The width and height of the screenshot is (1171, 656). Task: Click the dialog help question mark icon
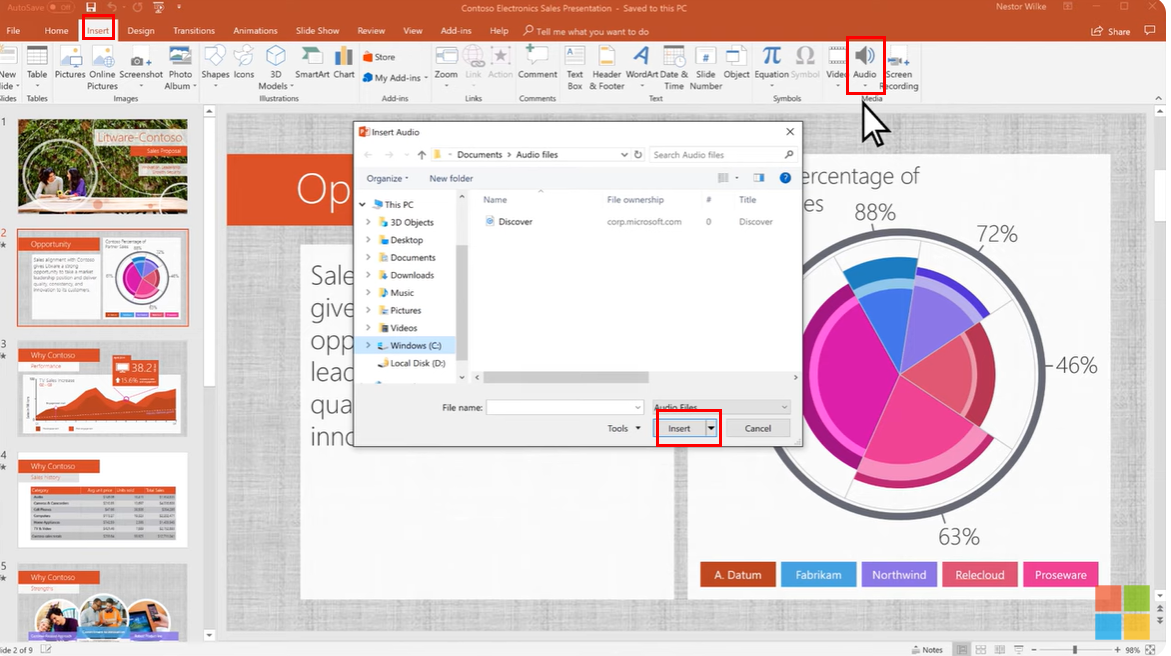(785, 178)
